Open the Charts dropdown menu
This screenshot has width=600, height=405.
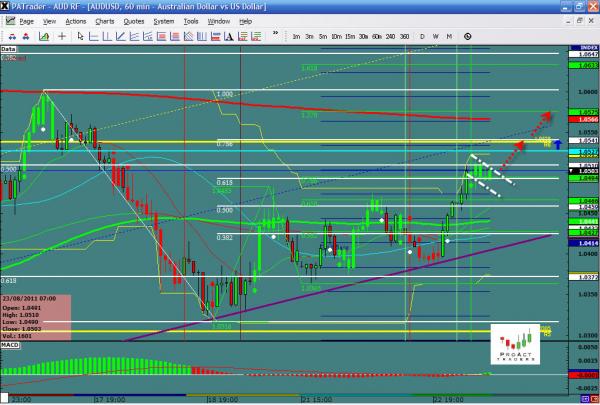(x=102, y=20)
